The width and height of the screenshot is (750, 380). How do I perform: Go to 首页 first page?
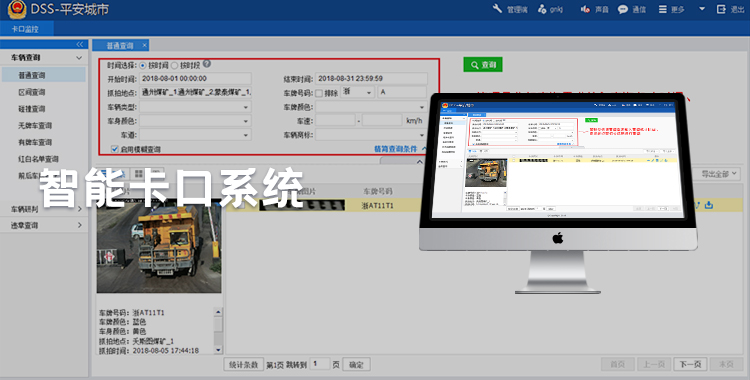[618, 364]
